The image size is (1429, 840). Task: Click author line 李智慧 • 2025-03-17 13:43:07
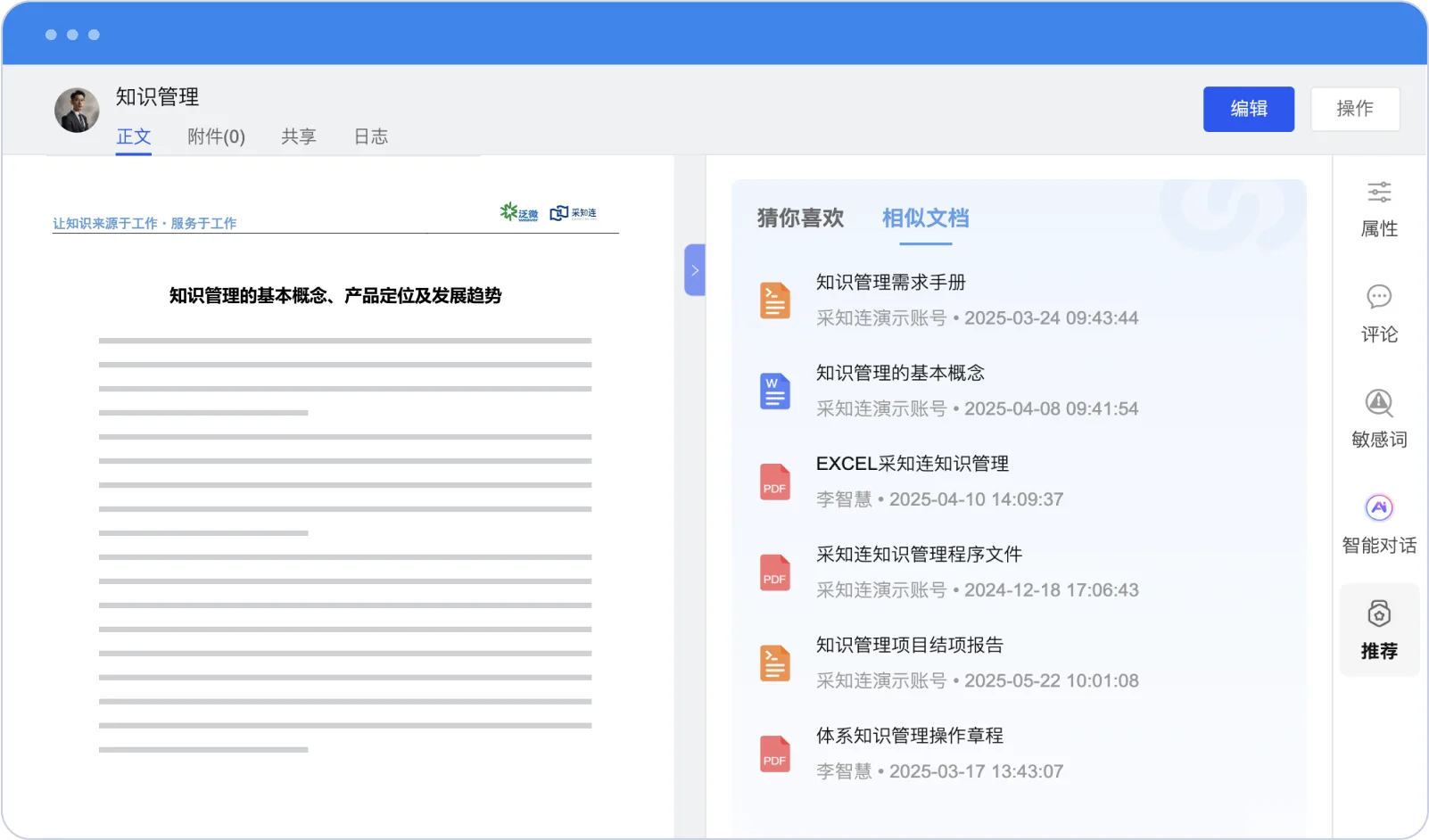(x=940, y=771)
